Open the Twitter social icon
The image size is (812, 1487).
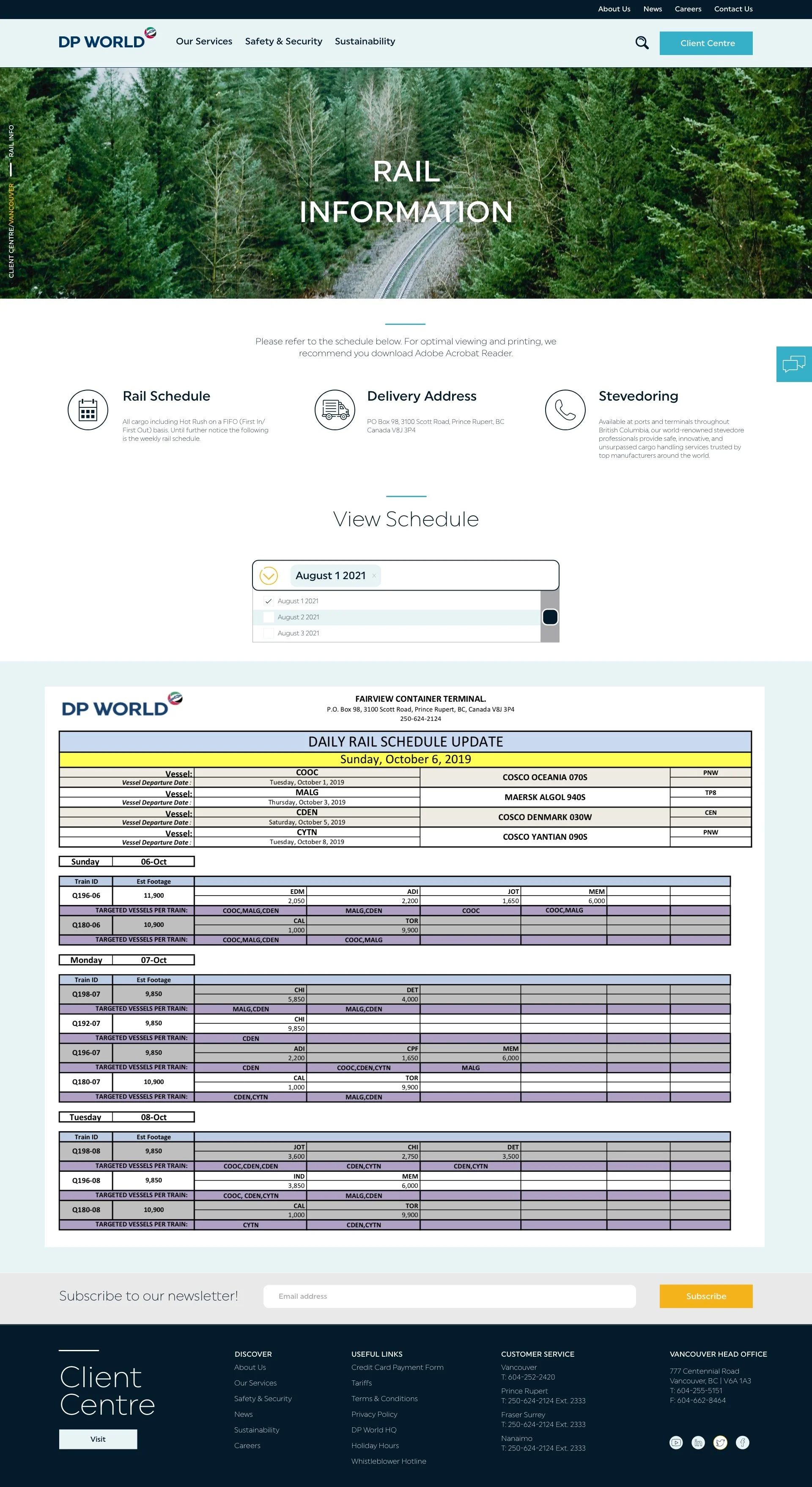720,1443
